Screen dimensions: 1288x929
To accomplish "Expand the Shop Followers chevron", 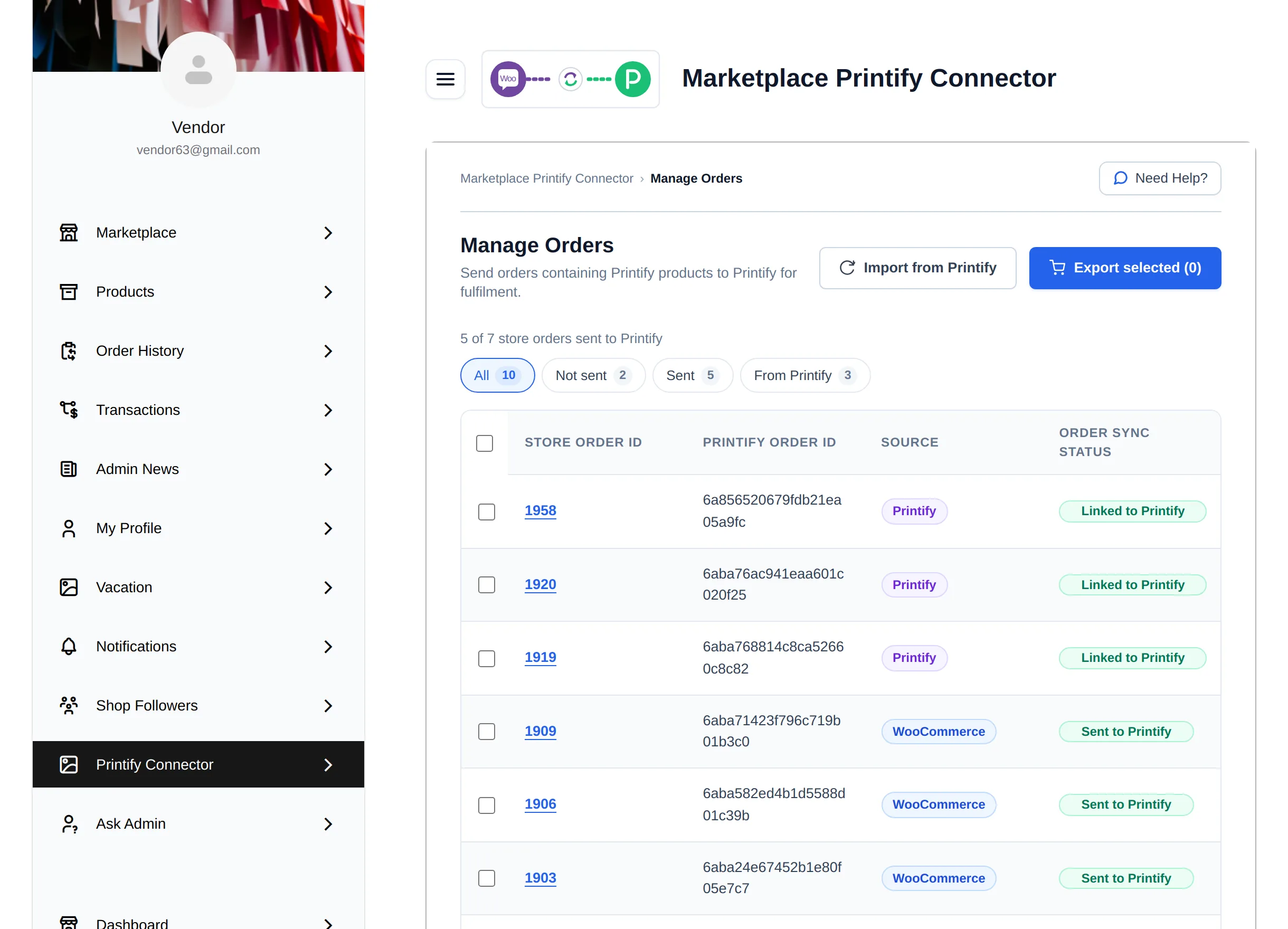I will [328, 705].
